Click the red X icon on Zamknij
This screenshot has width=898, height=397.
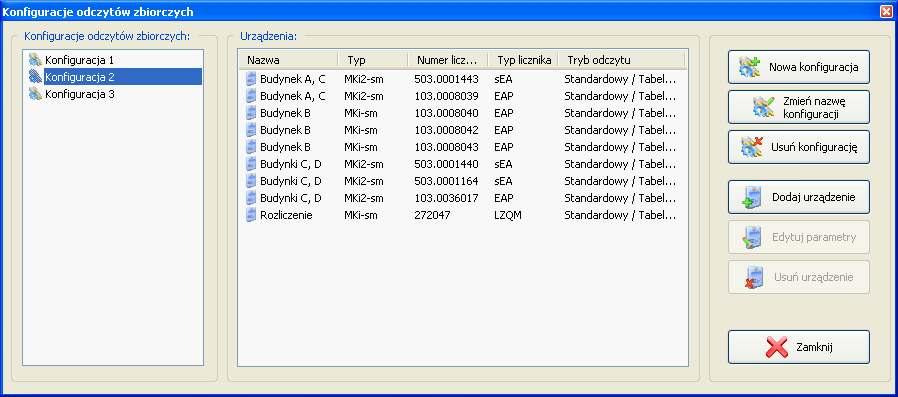click(777, 347)
